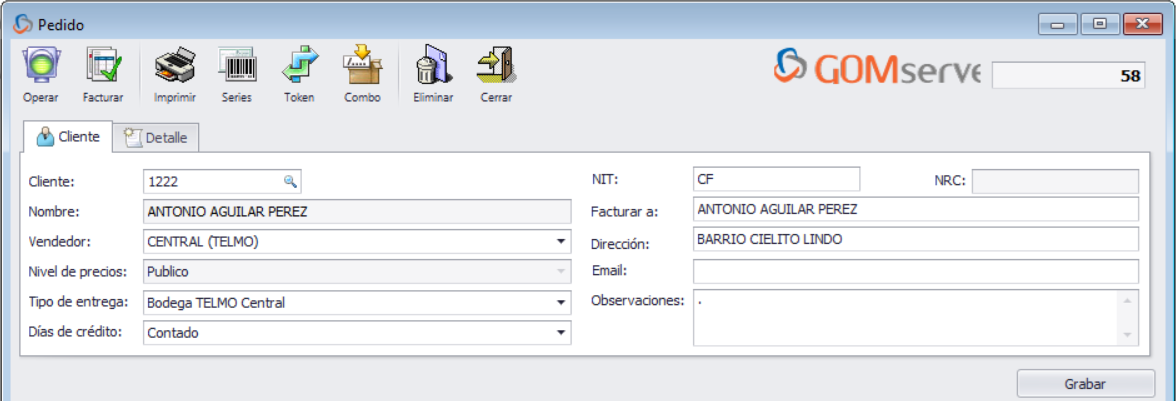Click Observaciones scrollbar down arrow

coord(1126,335)
